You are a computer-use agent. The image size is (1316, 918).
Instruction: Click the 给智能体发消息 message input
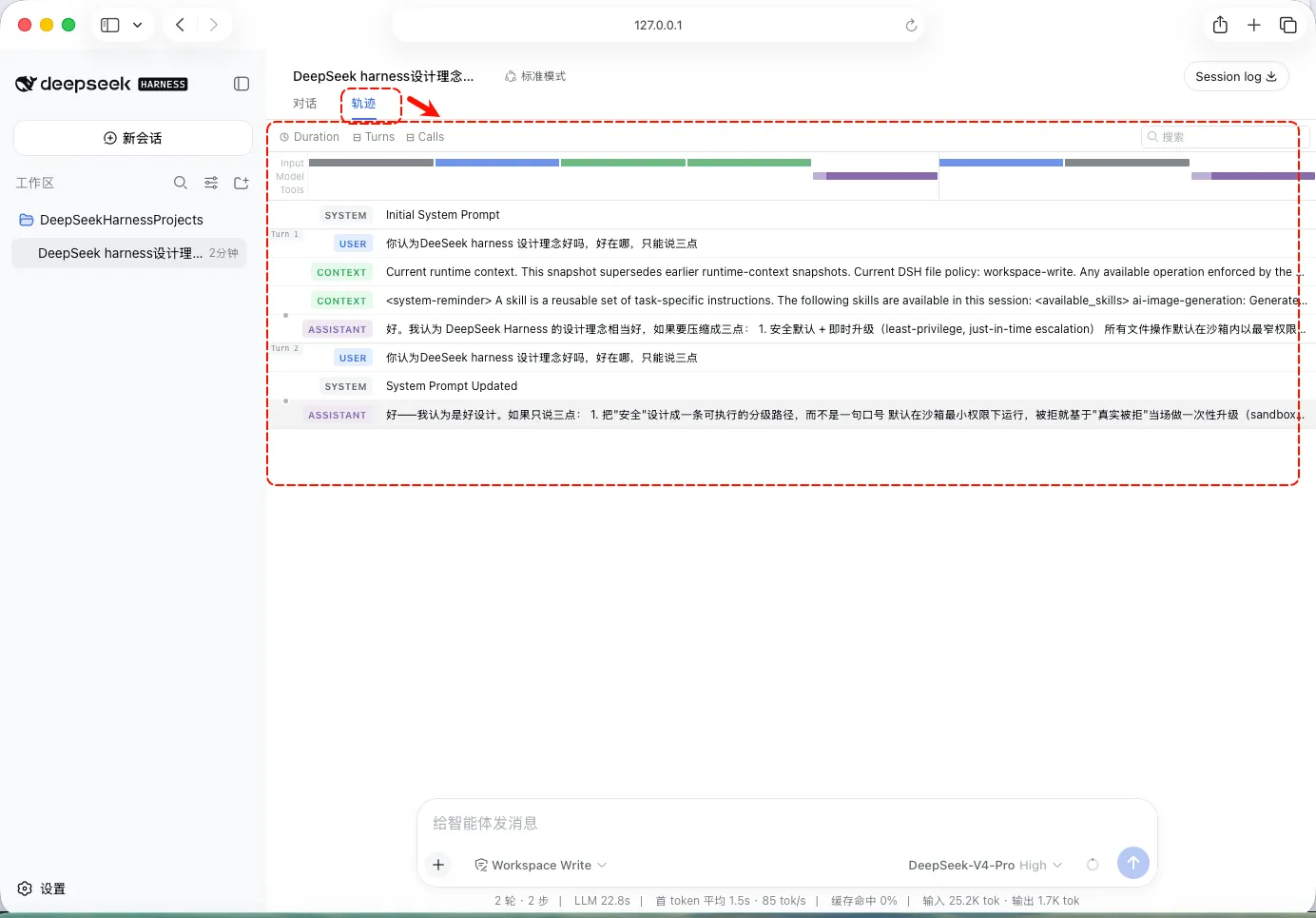786,823
